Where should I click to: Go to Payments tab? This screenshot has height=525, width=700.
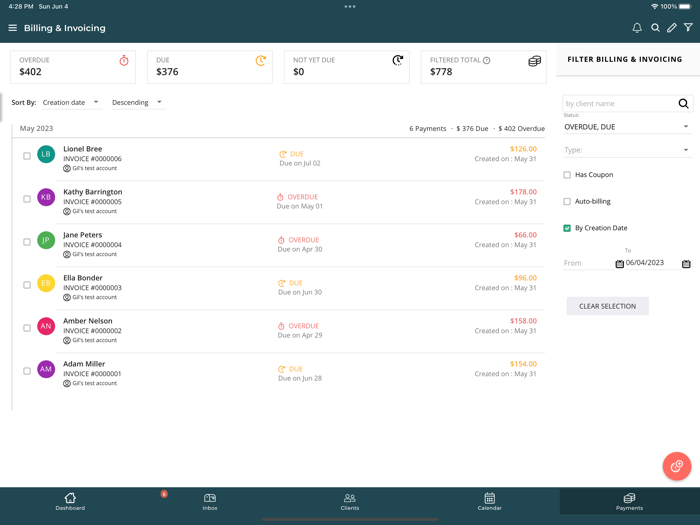629,501
